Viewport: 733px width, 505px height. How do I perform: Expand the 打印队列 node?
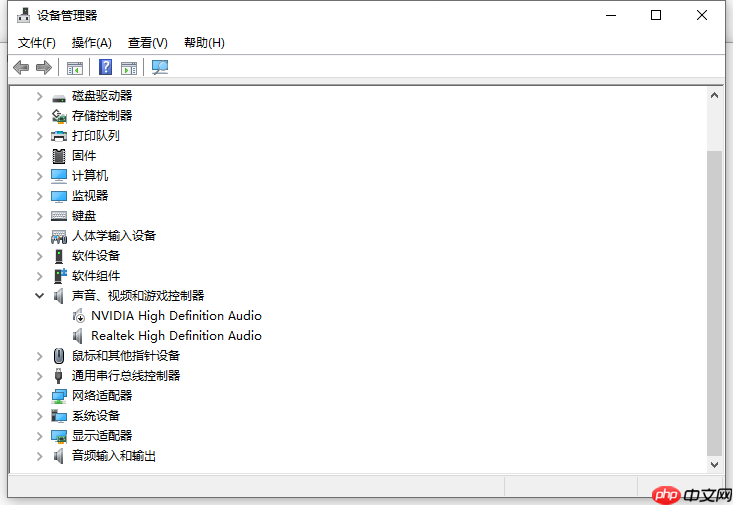[x=40, y=137]
